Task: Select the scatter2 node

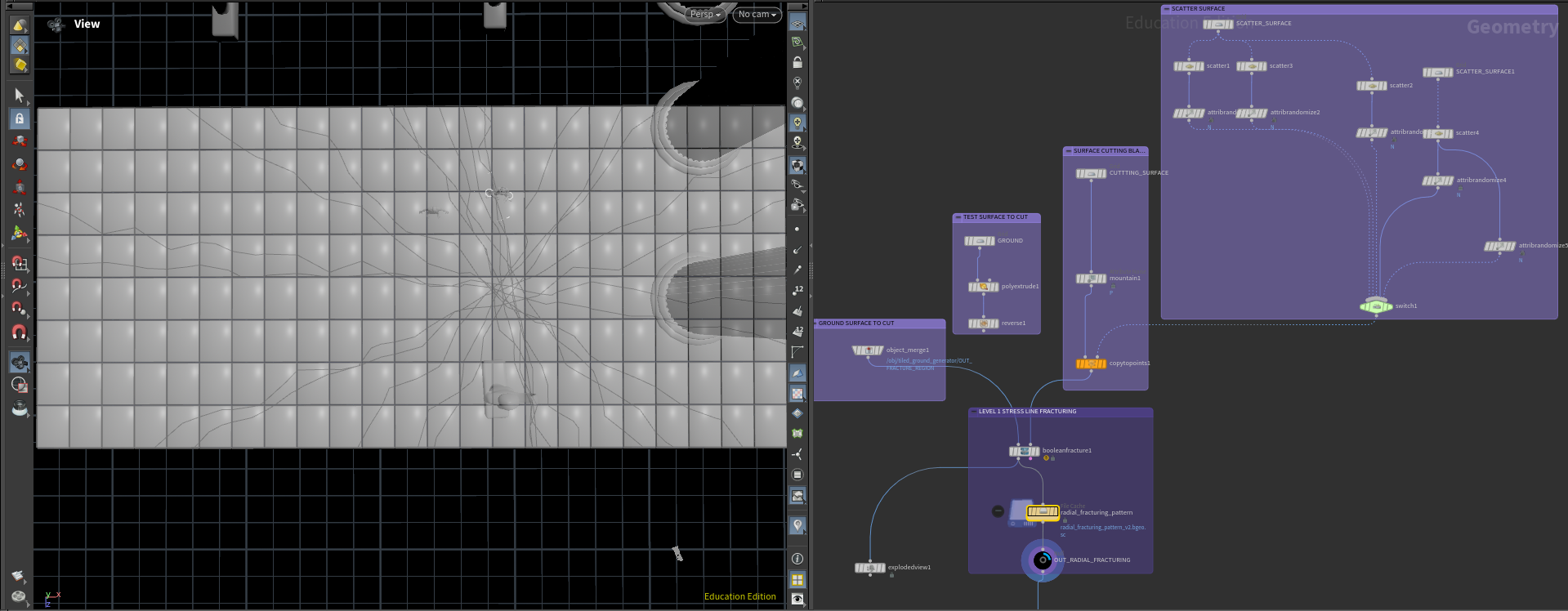Action: pos(1371,86)
